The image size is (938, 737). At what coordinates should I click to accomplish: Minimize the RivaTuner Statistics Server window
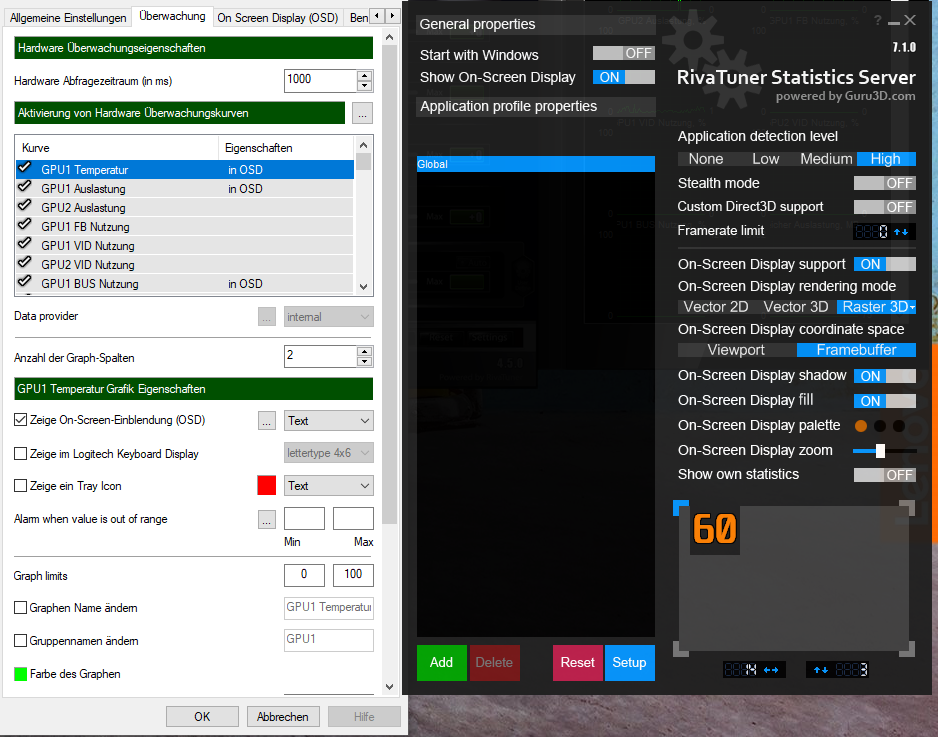[x=894, y=23]
